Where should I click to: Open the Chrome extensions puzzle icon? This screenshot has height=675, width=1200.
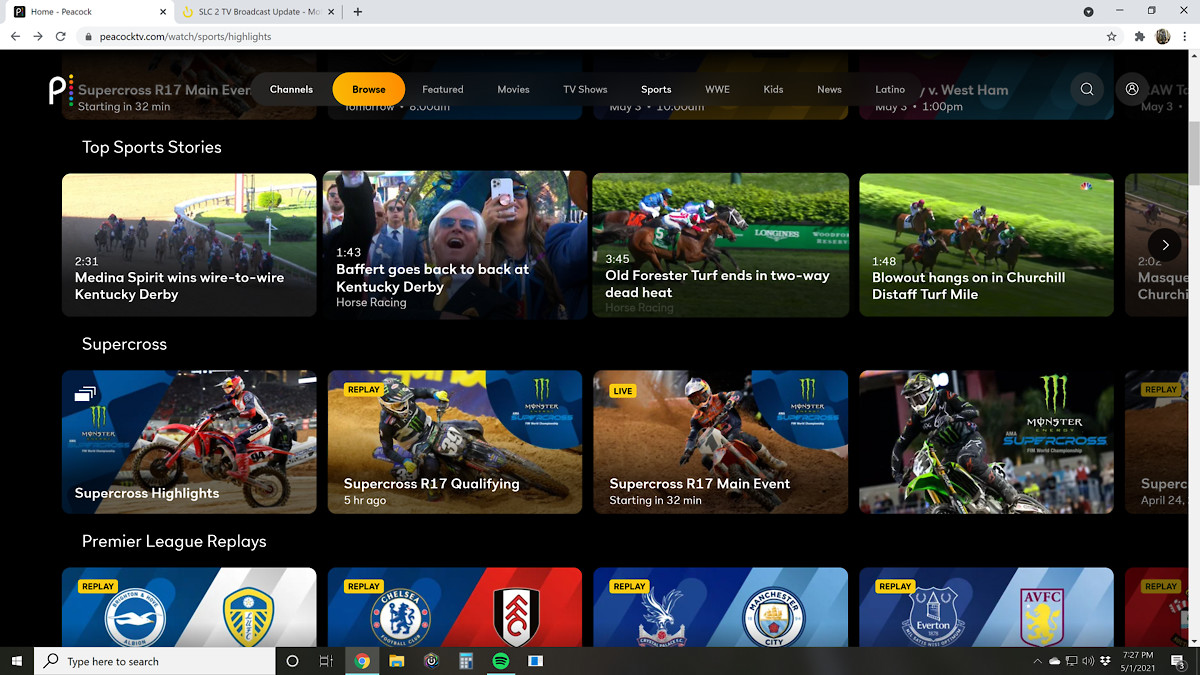coord(1139,36)
